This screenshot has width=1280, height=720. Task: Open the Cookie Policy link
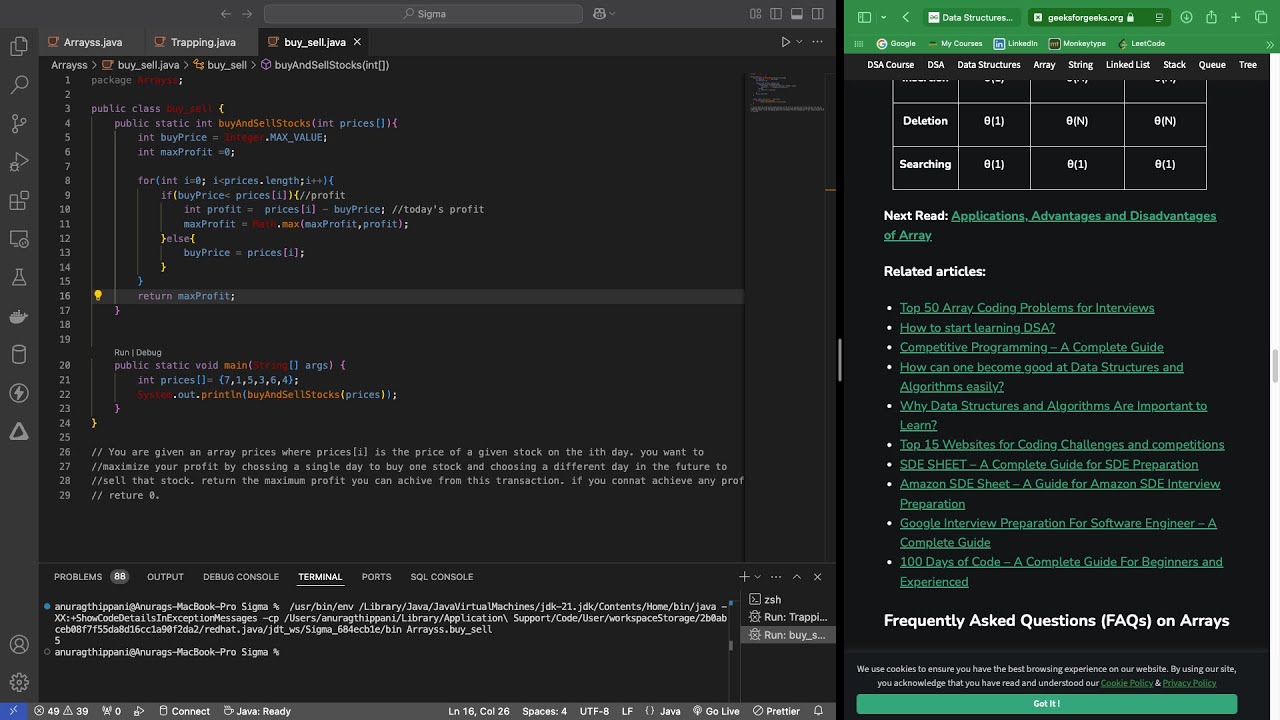pos(1127,683)
